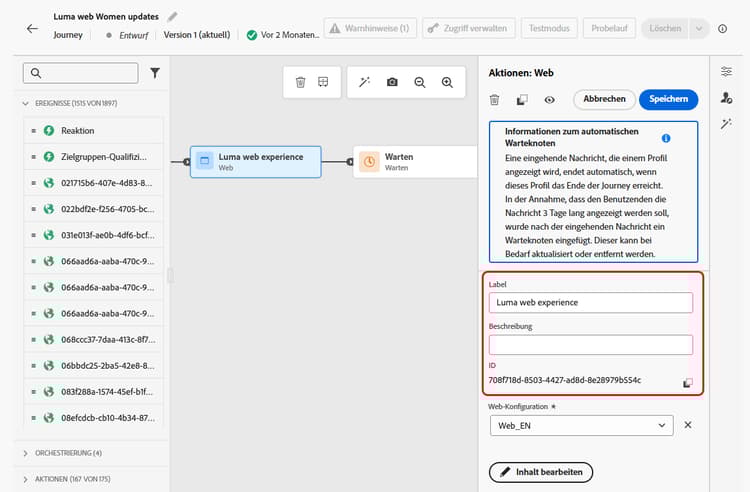Image resolution: width=750 pixels, height=492 pixels.
Task: Select the Luma web experience node on canvas
Action: tap(256, 162)
